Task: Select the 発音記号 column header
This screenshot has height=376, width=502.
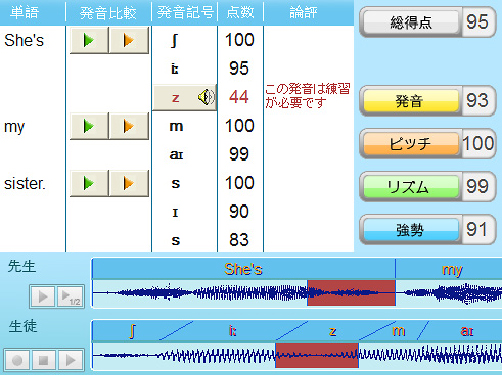Action: [185, 13]
